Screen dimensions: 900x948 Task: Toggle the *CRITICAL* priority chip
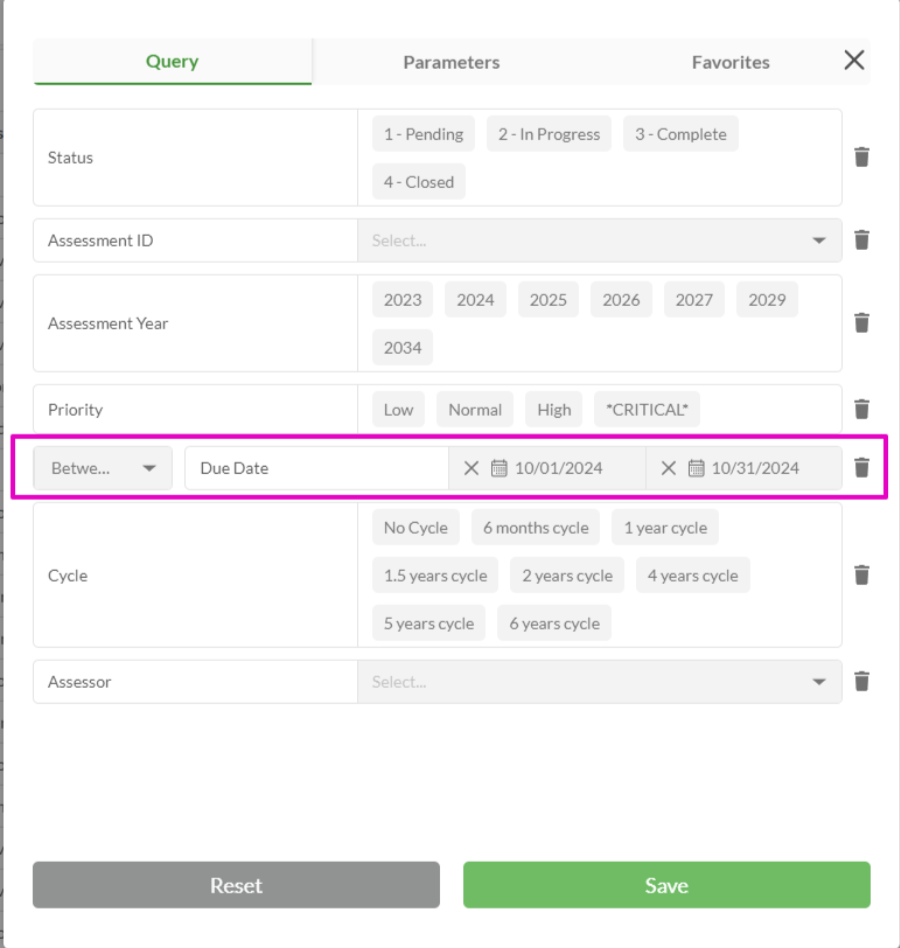(647, 409)
